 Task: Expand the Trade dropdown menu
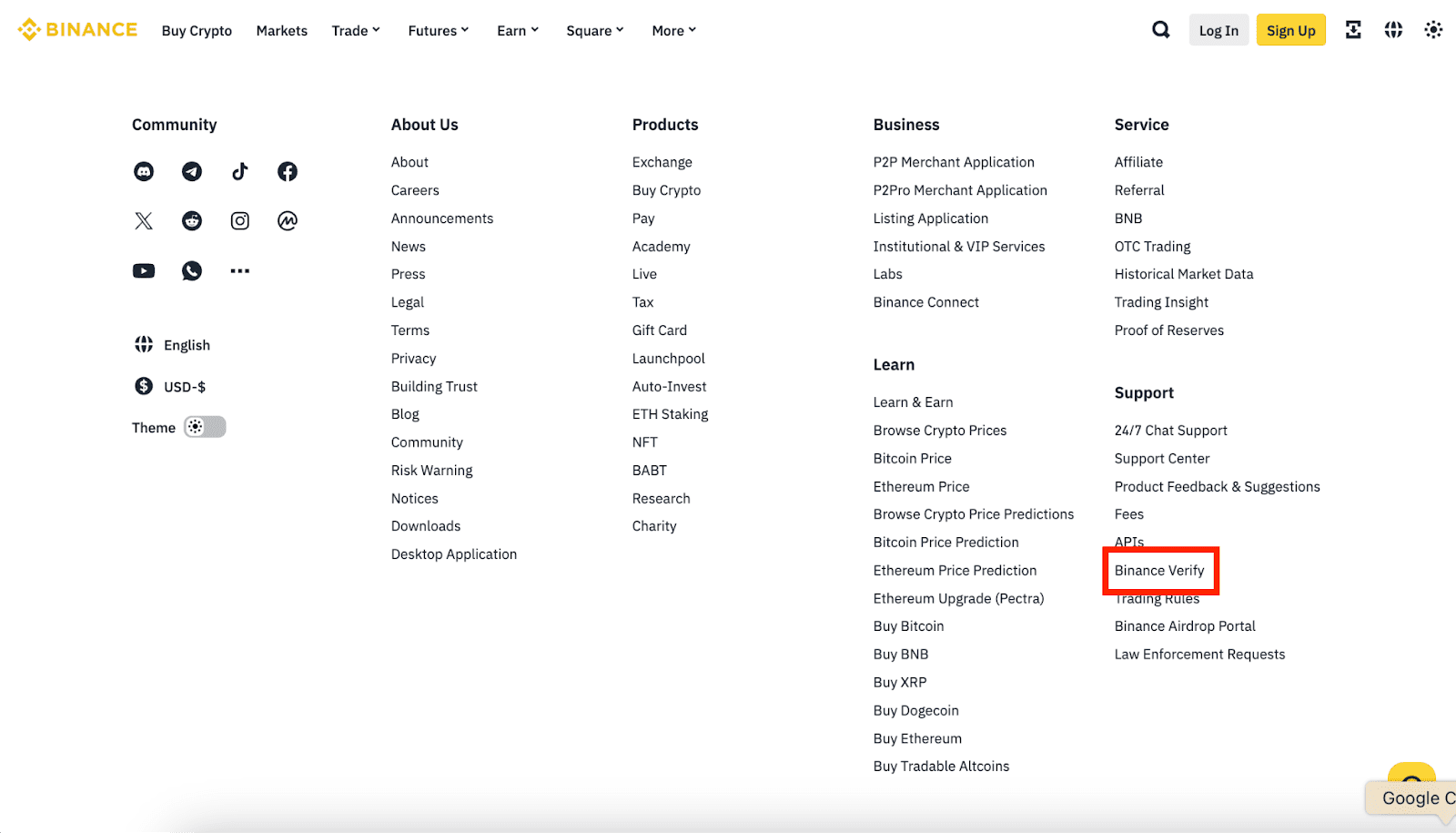356,31
